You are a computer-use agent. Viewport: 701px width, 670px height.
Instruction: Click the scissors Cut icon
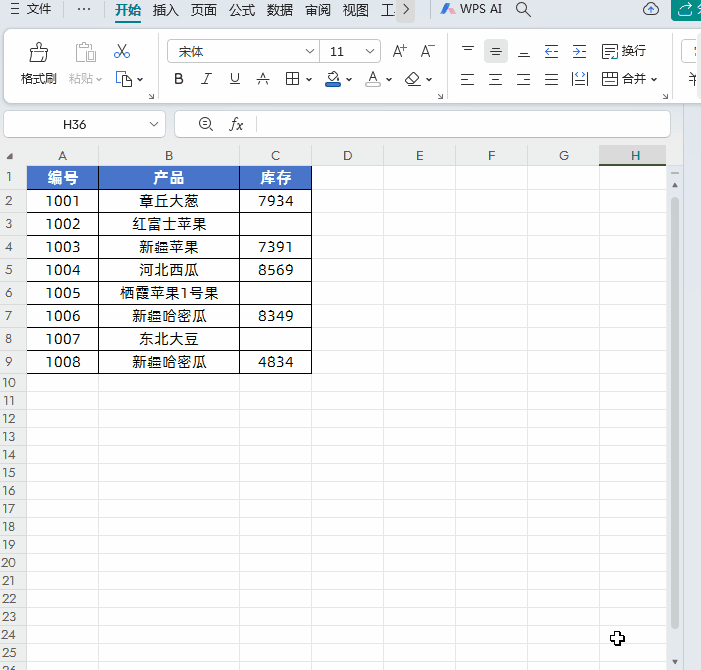pyautogui.click(x=122, y=51)
